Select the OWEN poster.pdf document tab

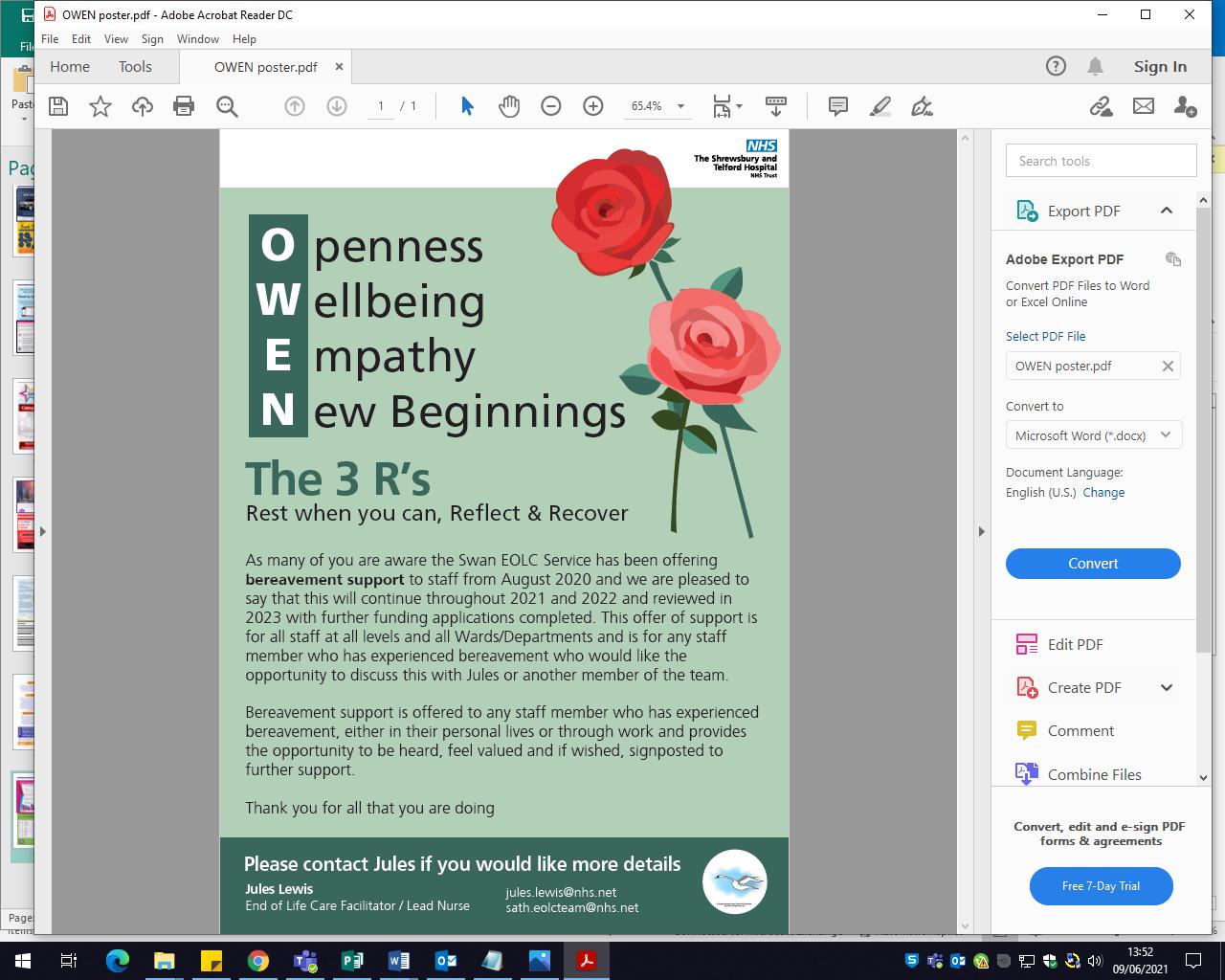point(266,67)
